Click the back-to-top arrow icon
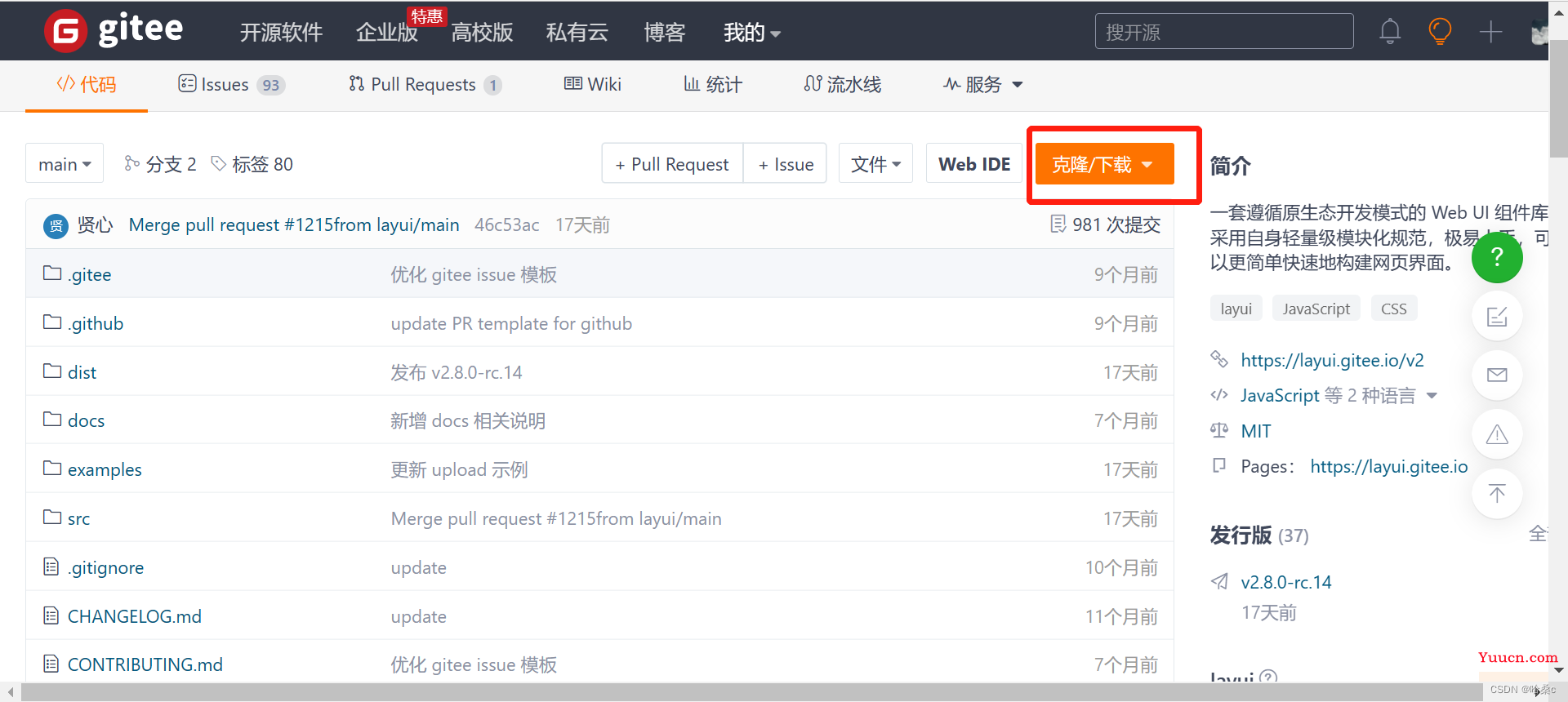The image size is (1568, 702). (x=1497, y=493)
